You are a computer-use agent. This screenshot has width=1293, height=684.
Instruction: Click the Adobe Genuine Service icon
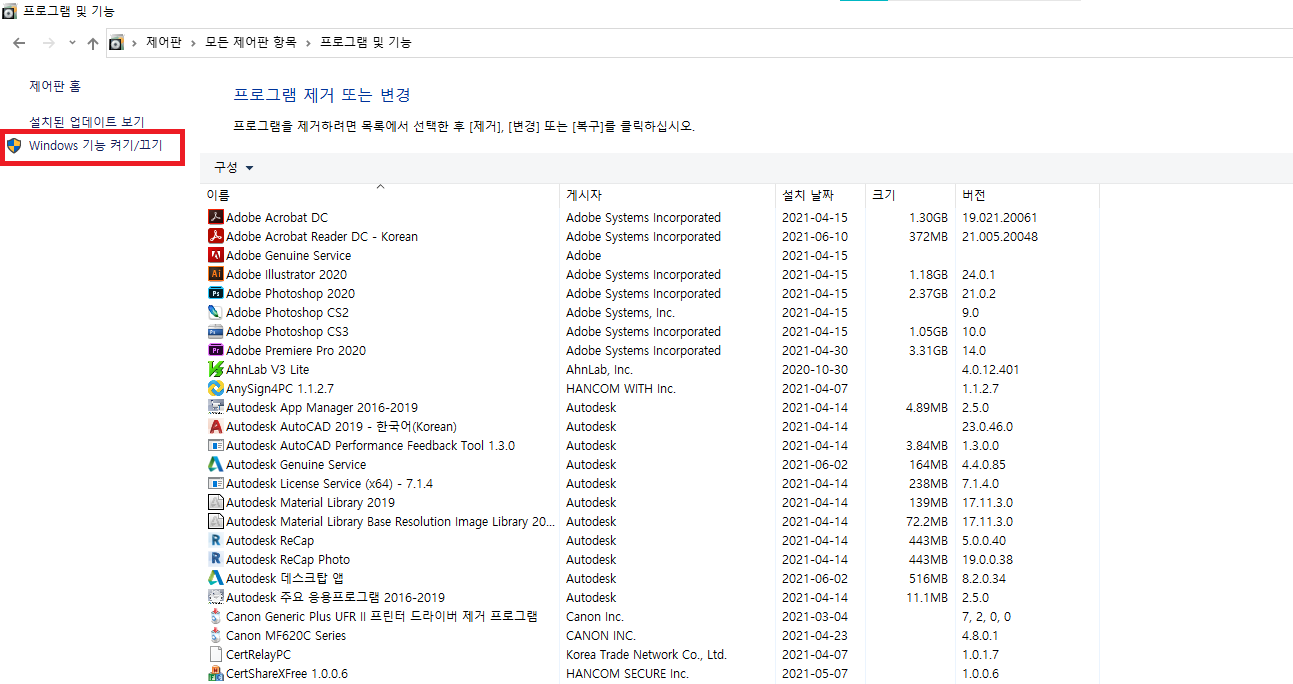click(215, 255)
